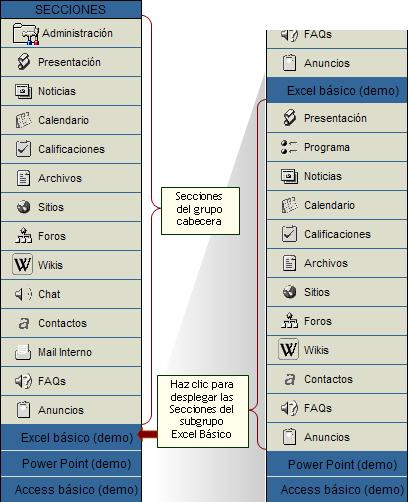Click the Contactos 'a' icon in left panel

(23, 323)
